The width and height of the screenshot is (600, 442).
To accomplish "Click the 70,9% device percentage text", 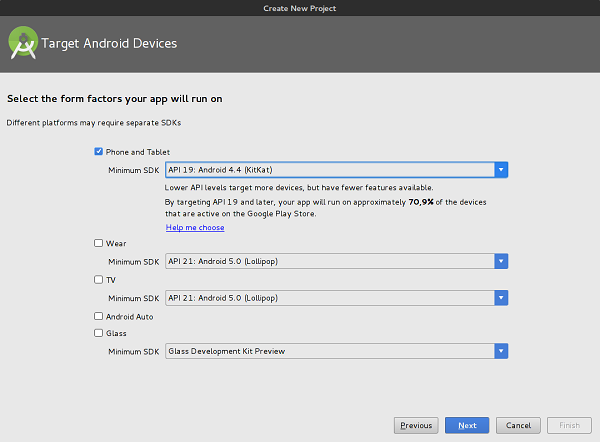I will (x=421, y=202).
